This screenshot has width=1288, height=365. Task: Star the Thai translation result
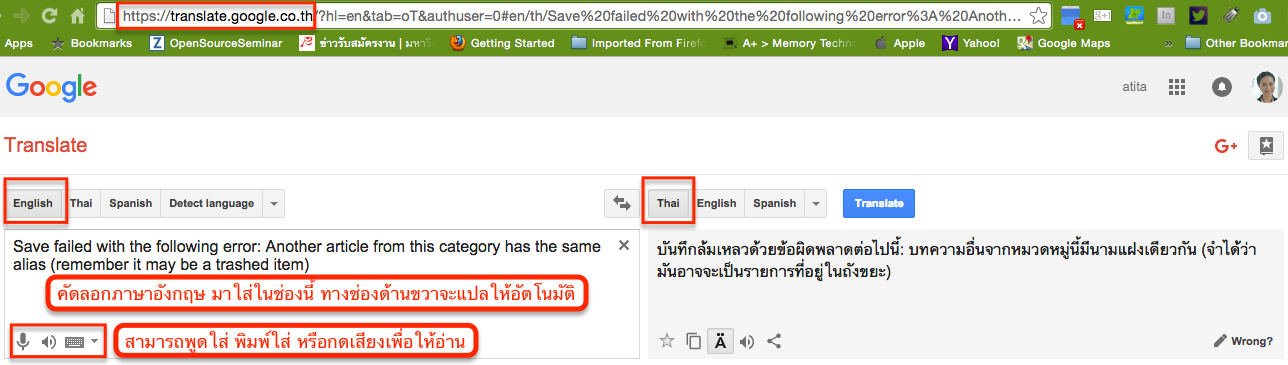coord(667,341)
